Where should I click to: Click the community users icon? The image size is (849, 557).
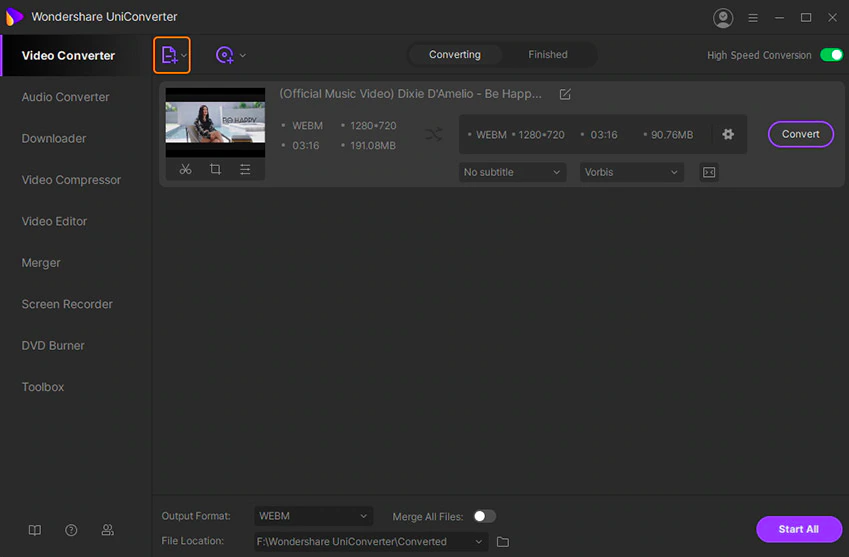point(108,530)
